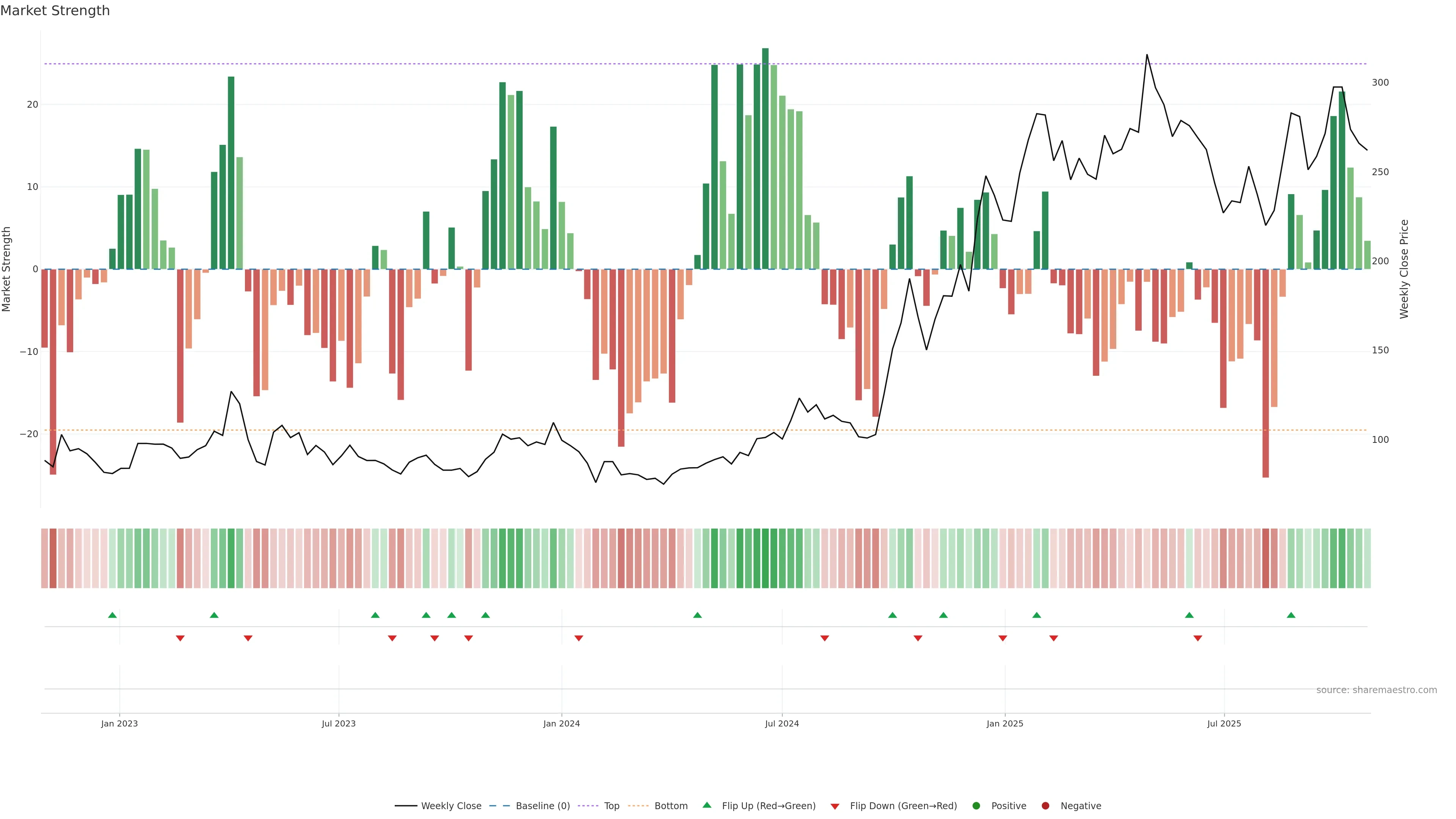The height and width of the screenshot is (819, 1456).
Task: Click the source: sharemaestro.com text
Action: point(1376,690)
